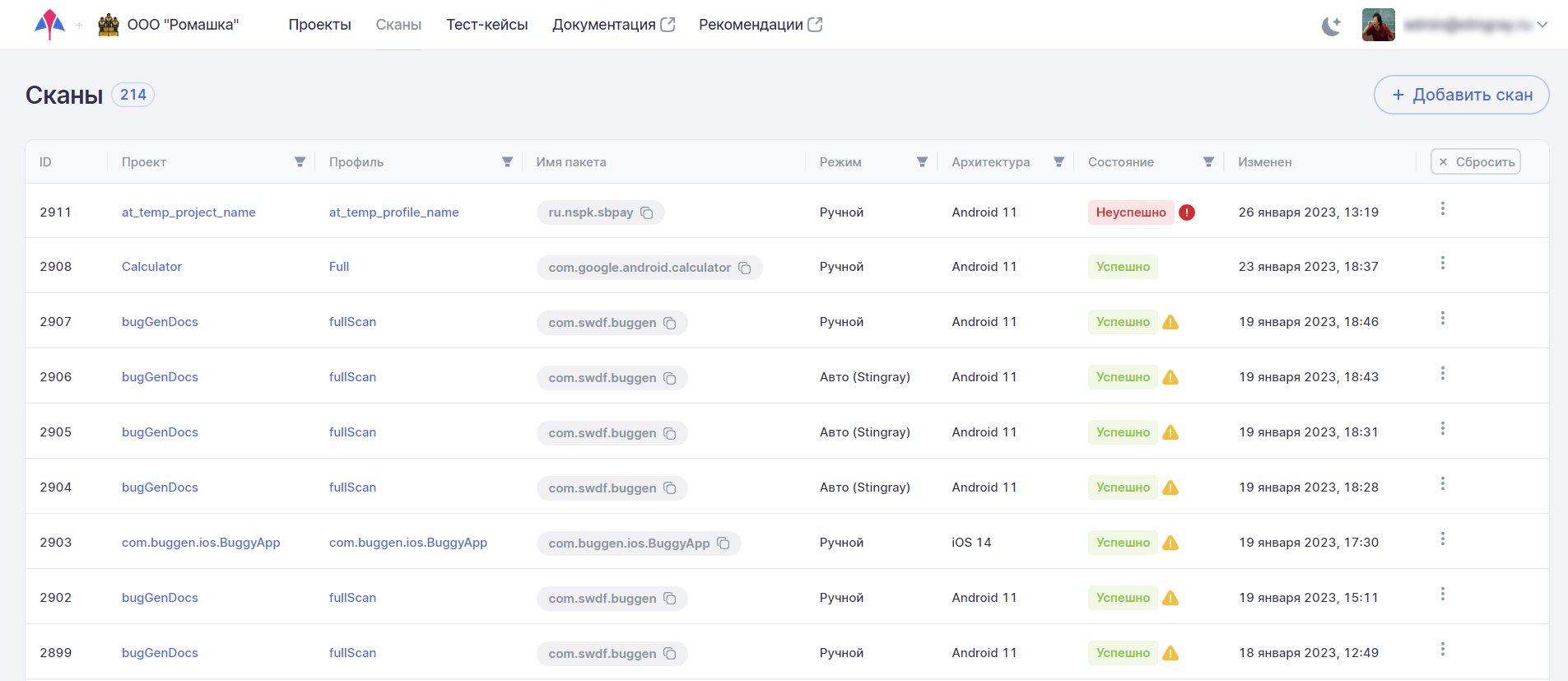Toggle dark mode with moon icon
The image size is (1568, 681).
tap(1331, 26)
